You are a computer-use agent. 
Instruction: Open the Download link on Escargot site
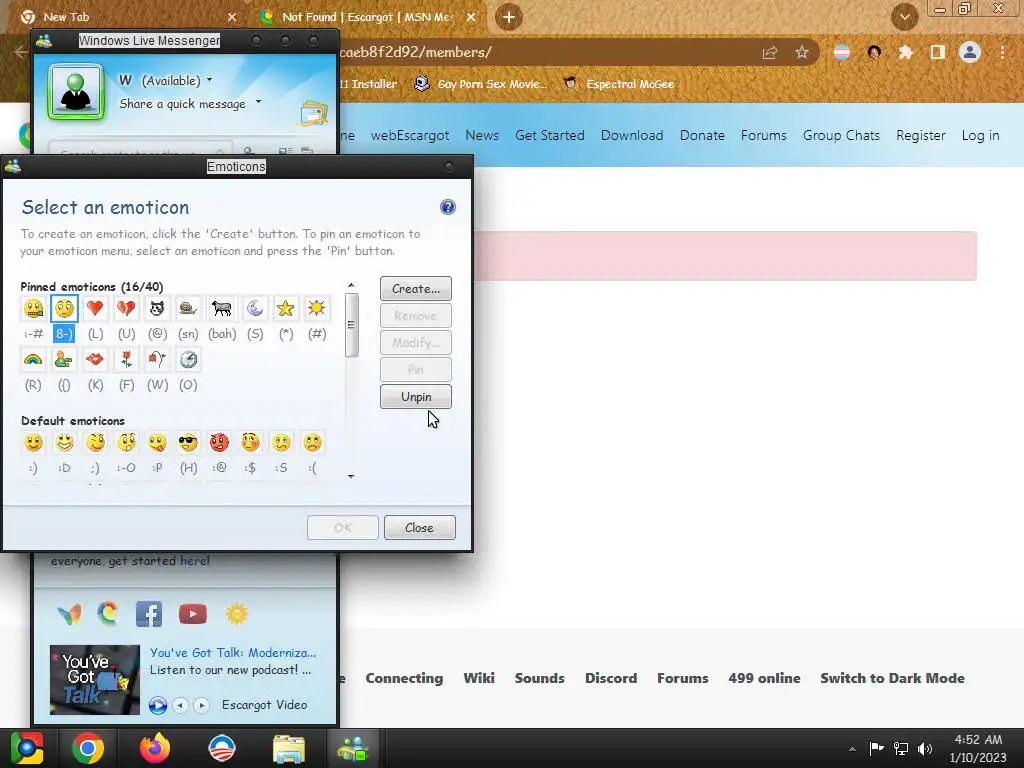(x=632, y=135)
